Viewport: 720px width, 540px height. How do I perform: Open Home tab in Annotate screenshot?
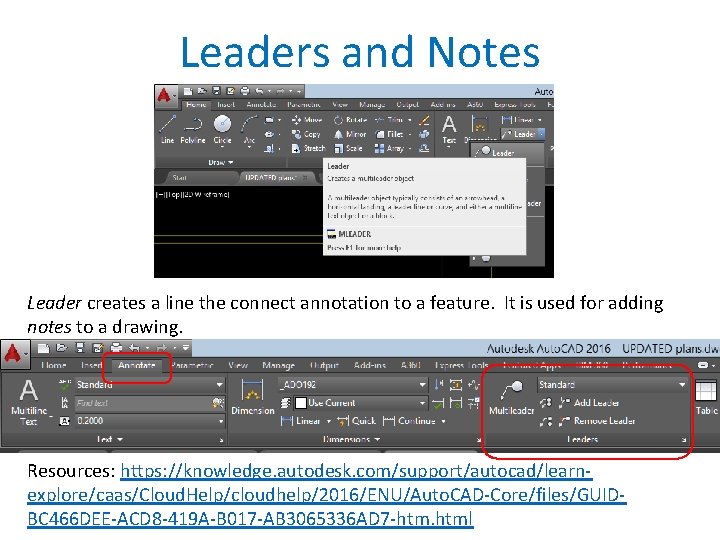point(54,366)
